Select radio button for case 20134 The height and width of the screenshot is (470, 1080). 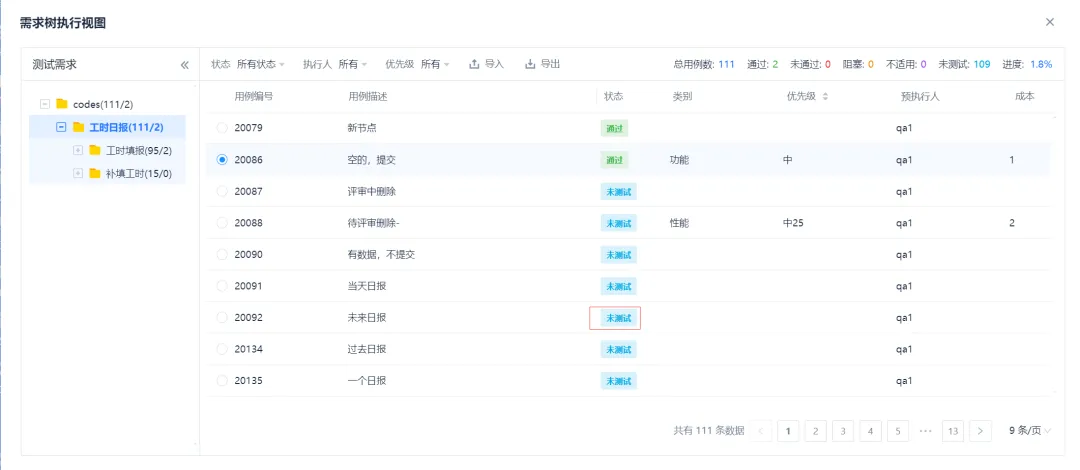click(x=222, y=349)
